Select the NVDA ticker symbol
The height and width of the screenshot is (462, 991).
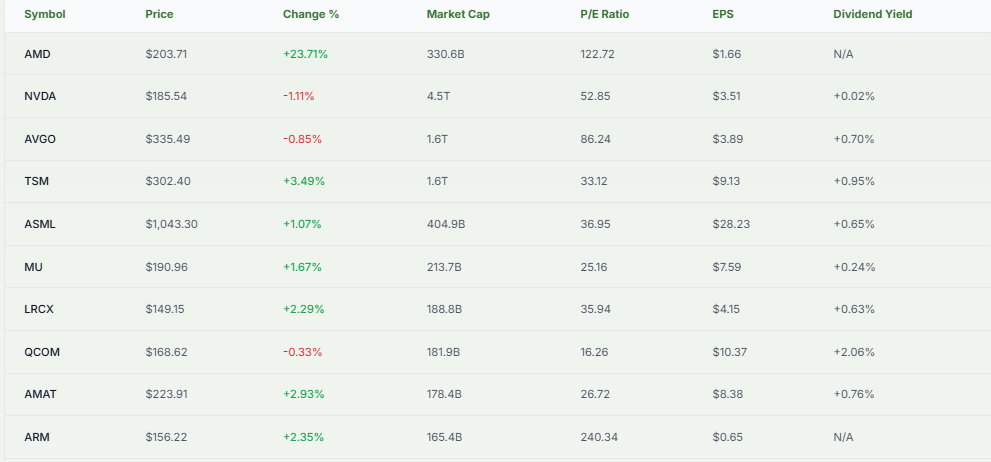40,96
